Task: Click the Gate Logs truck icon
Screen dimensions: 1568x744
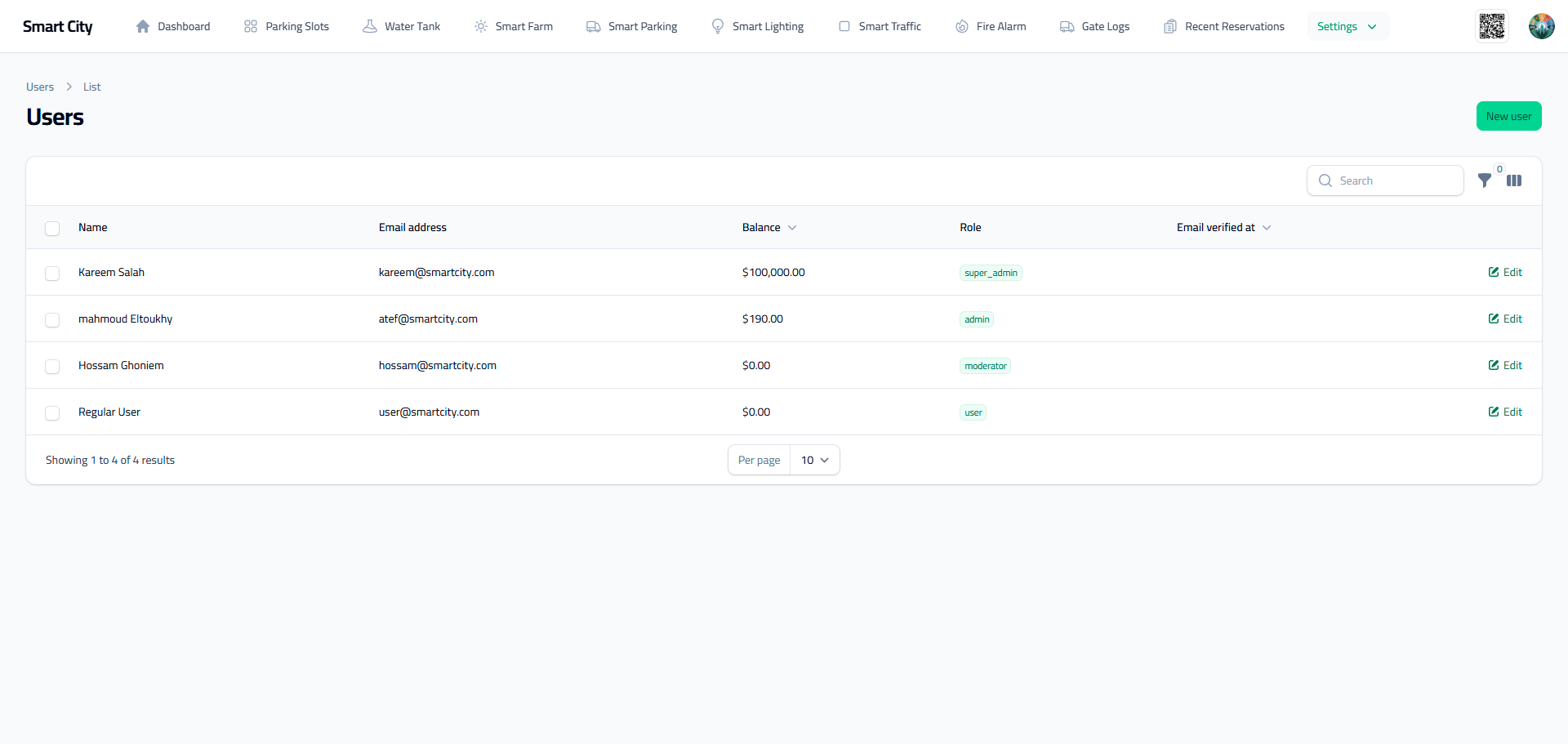Action: [1067, 26]
